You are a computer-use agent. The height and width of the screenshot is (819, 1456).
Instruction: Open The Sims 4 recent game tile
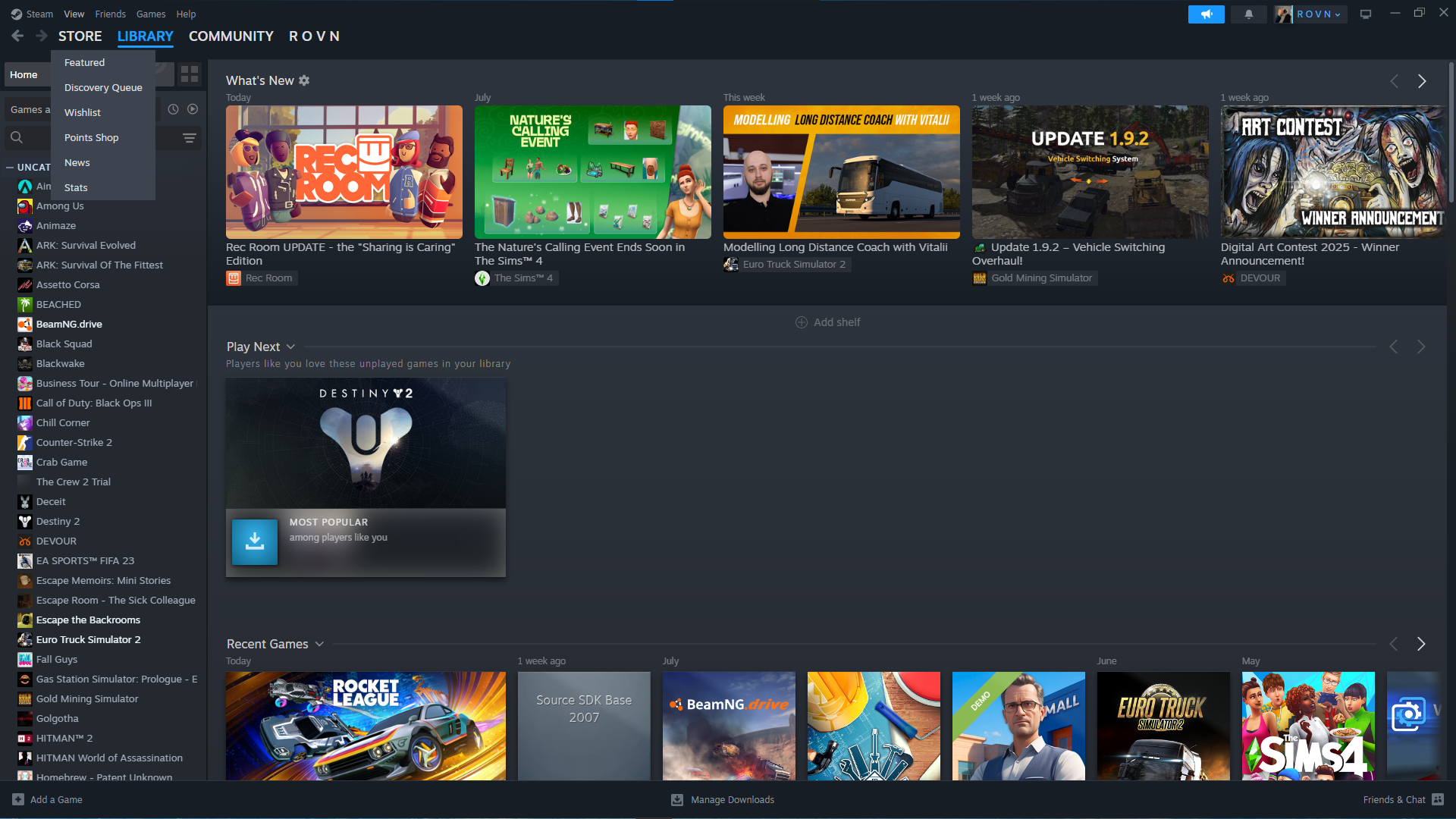[1308, 726]
